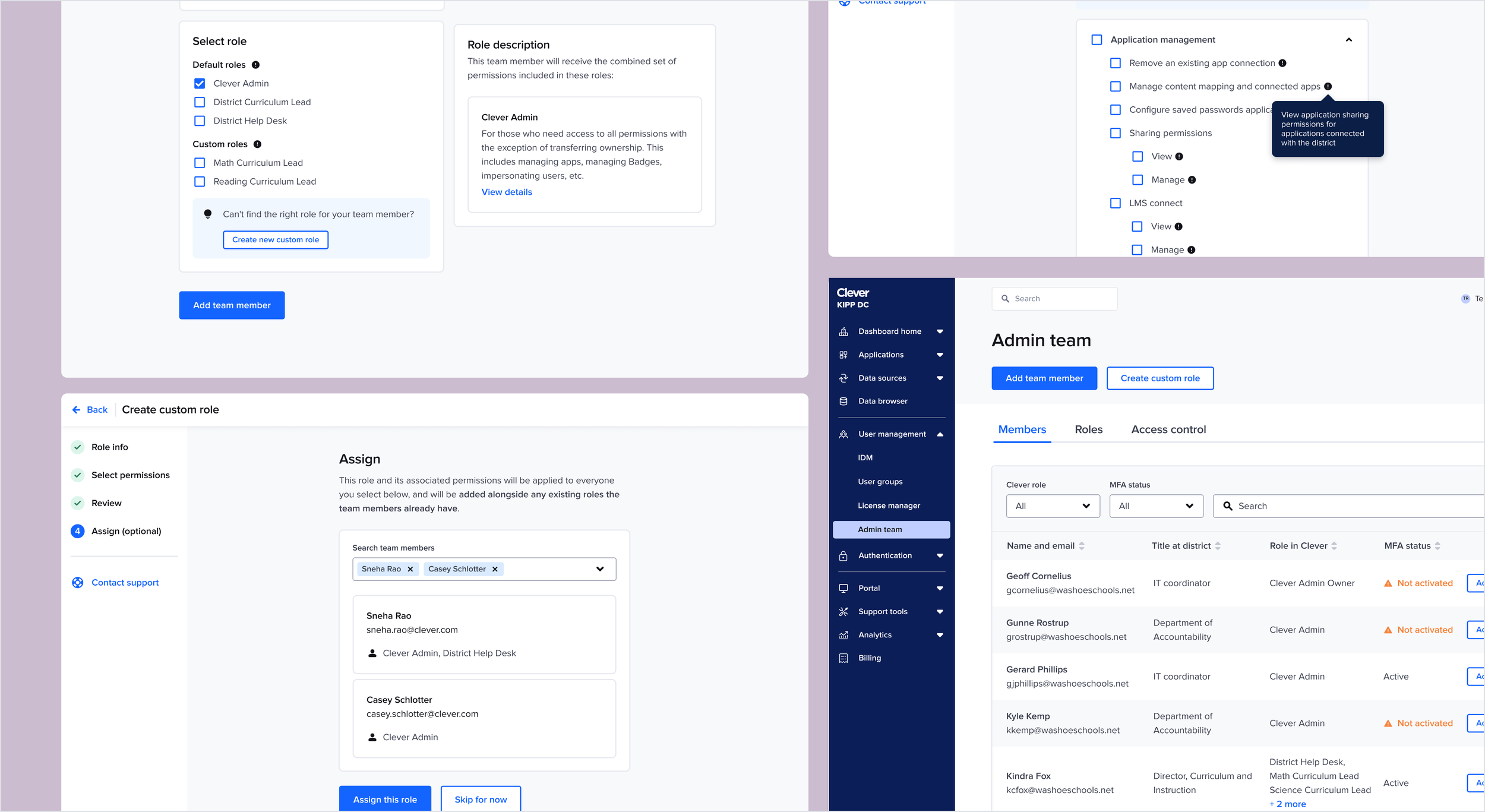This screenshot has height=812, width=1485.
Task: Click the Support tools icon
Action: click(843, 611)
